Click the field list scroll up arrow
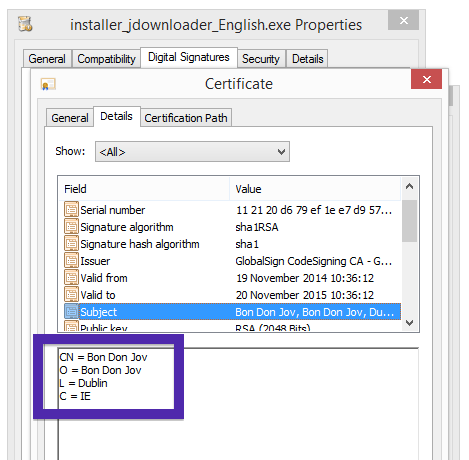The width and height of the screenshot is (469, 460). coord(410,187)
